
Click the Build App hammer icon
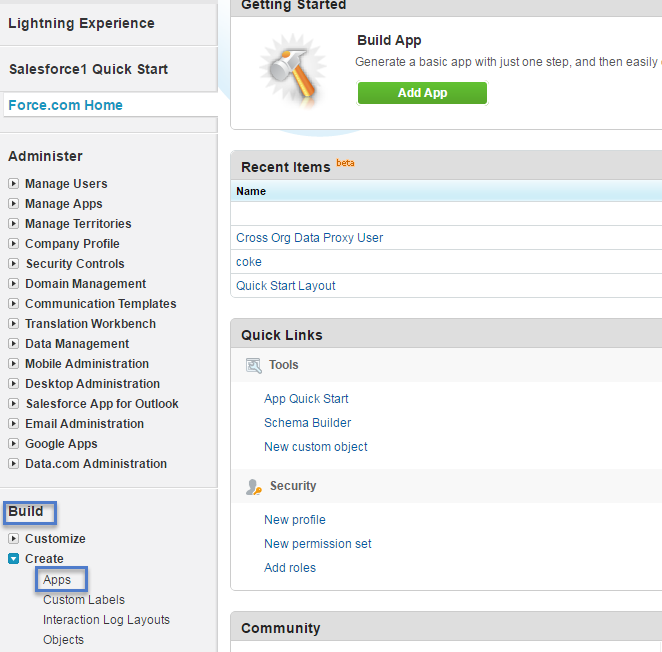288,70
